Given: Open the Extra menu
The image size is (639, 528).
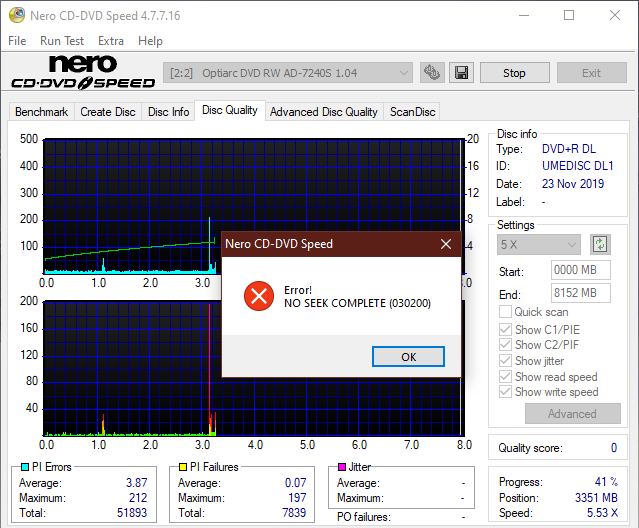Looking at the screenshot, I should tap(111, 41).
